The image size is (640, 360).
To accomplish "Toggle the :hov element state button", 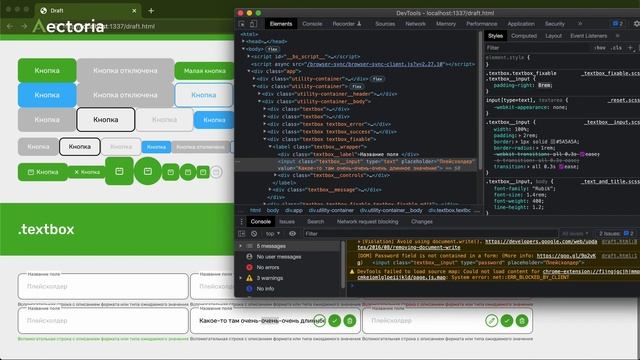I will [600, 48].
